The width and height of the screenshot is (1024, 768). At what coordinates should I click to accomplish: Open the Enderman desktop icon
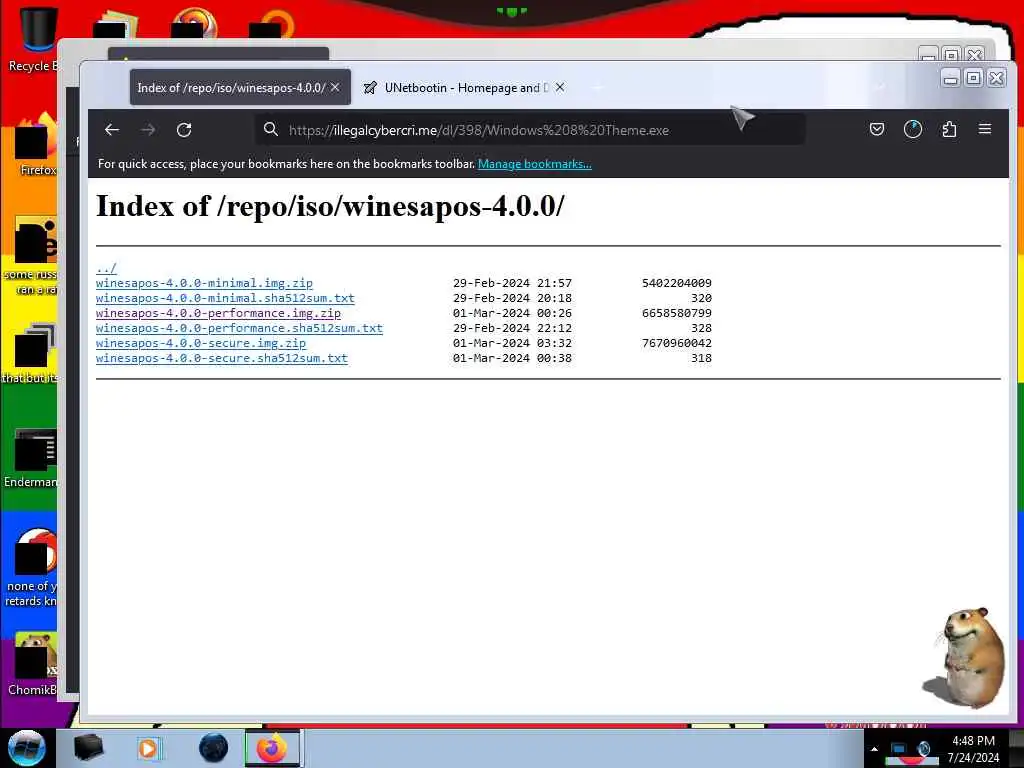[x=31, y=459]
